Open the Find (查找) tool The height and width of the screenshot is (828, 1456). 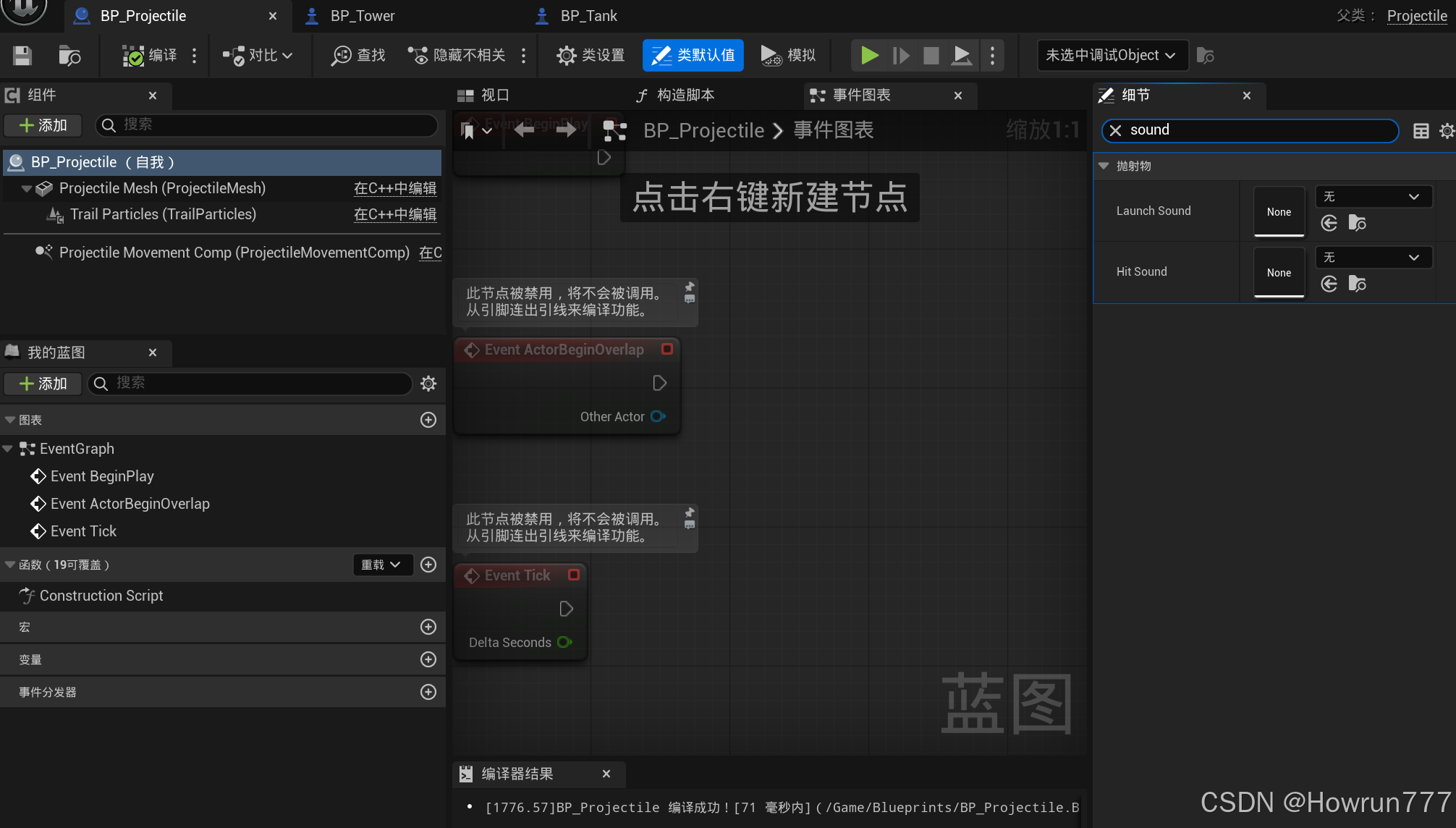358,56
